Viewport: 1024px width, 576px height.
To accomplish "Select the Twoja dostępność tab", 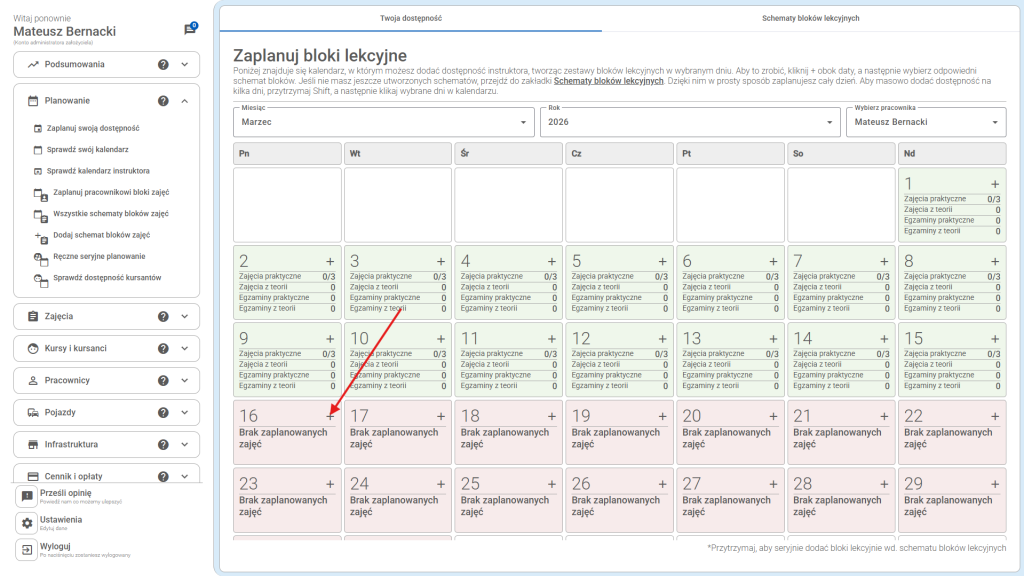I will point(411,18).
